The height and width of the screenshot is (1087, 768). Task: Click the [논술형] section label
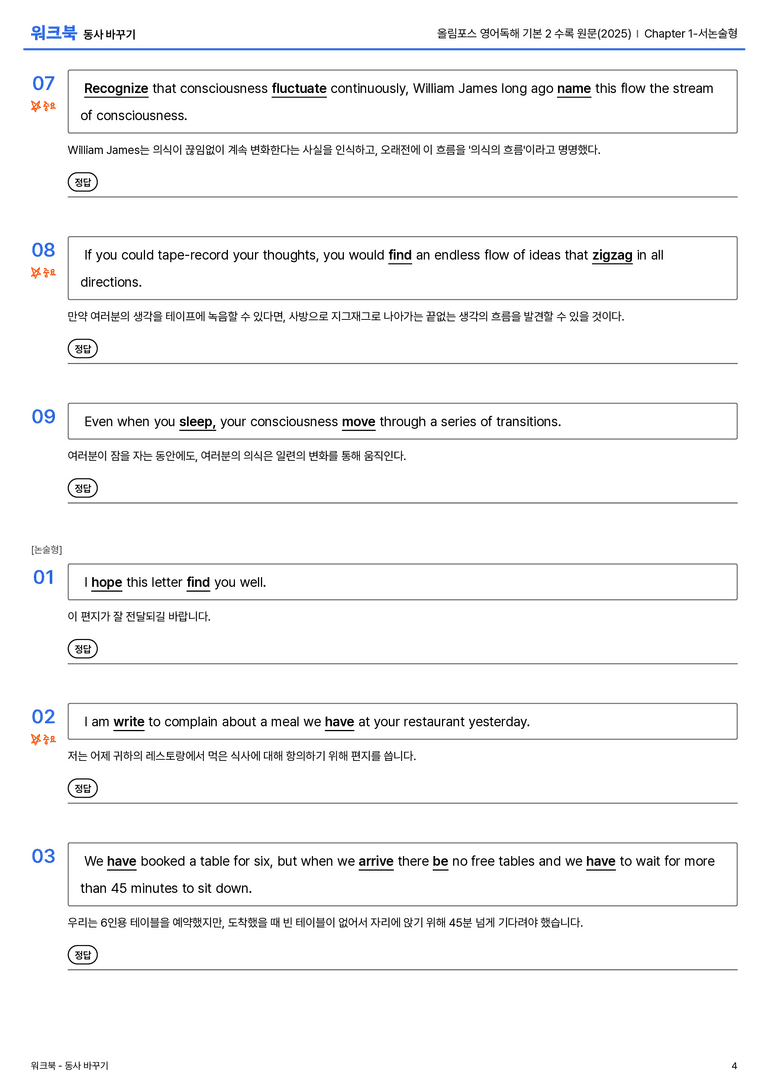tap(46, 550)
